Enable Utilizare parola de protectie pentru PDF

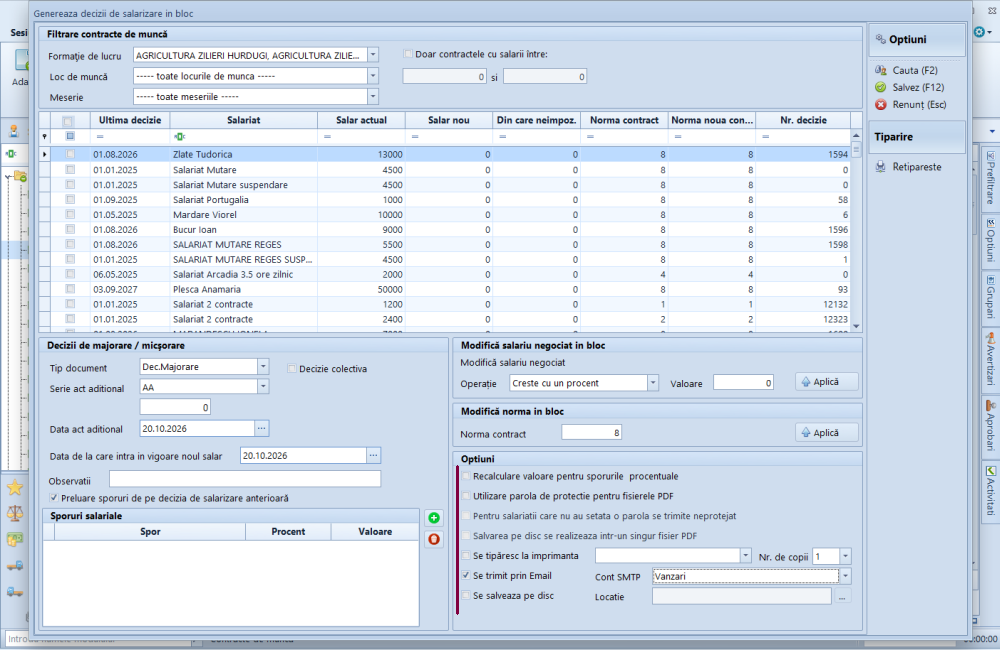[x=466, y=496]
